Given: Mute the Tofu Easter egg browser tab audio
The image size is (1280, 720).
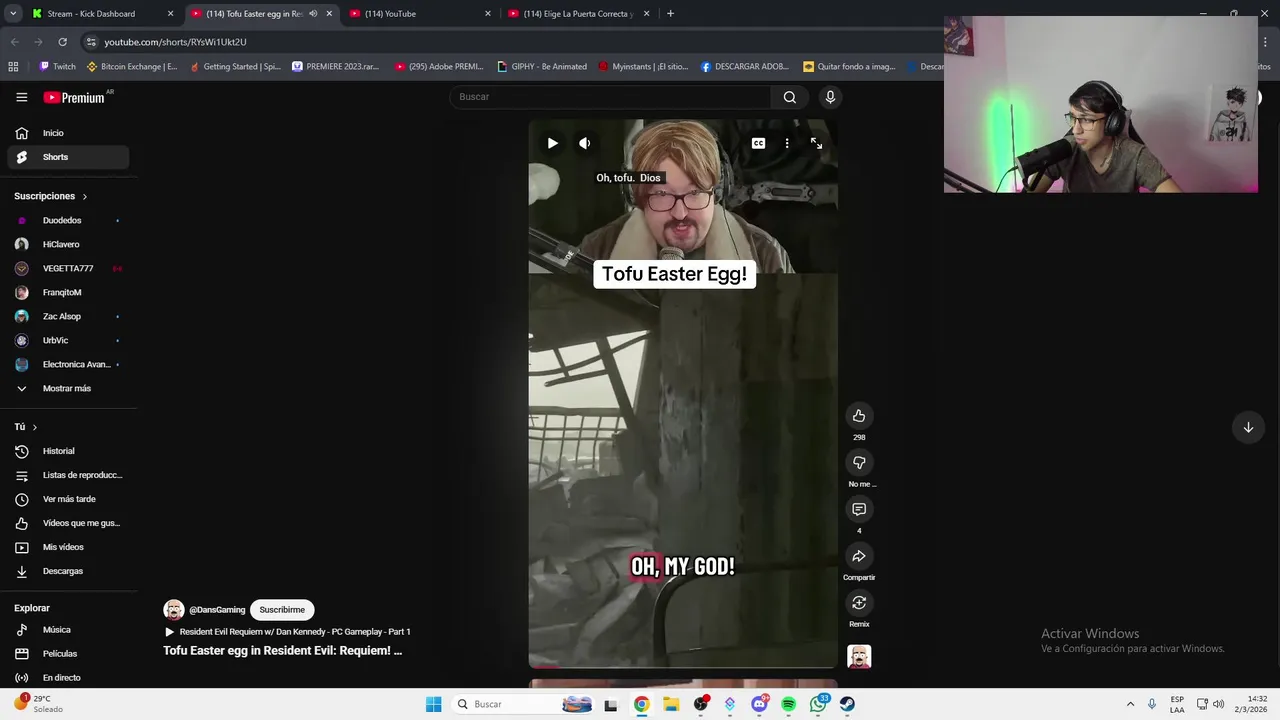Looking at the screenshot, I should (x=313, y=14).
